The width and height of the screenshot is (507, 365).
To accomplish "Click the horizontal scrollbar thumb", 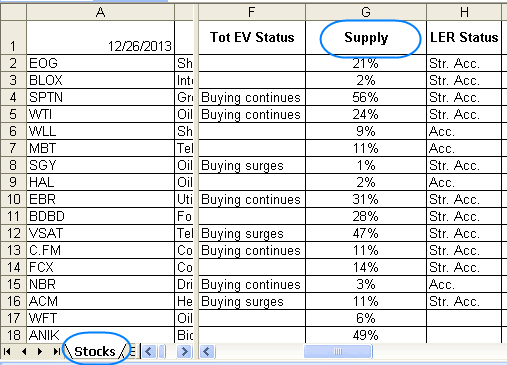I will pyautogui.click(x=338, y=351).
